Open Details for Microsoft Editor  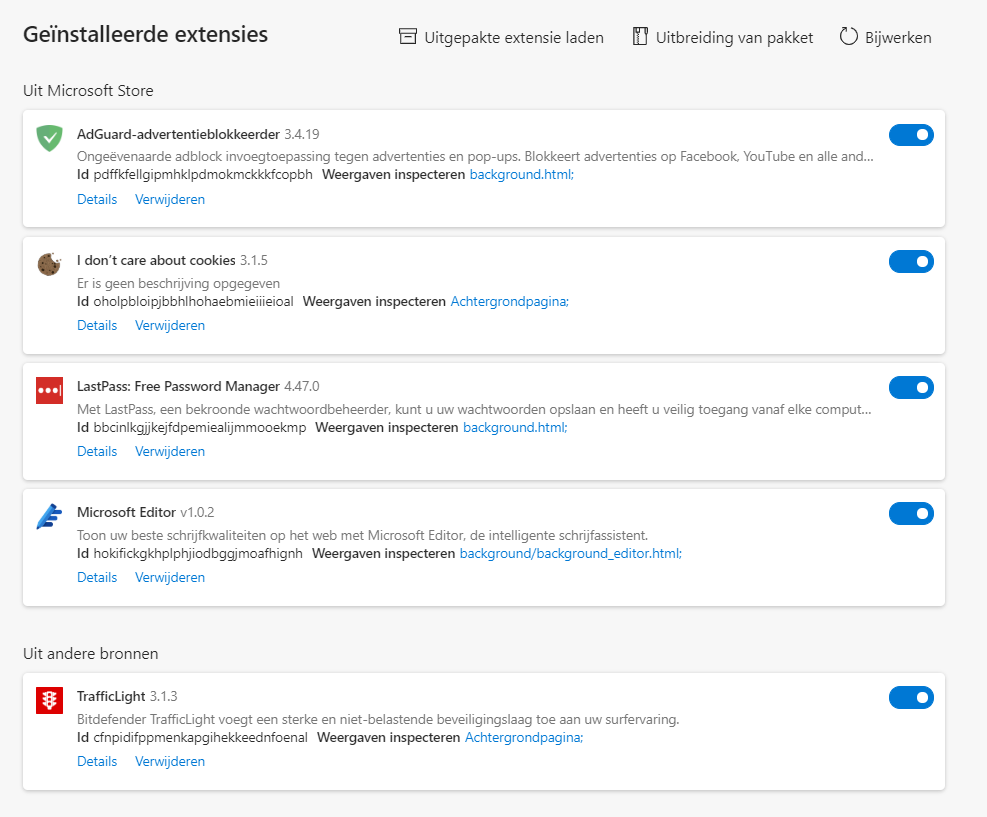coord(97,577)
